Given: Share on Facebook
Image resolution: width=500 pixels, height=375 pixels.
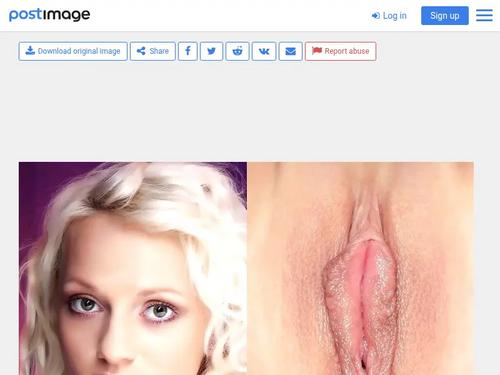Looking at the screenshot, I should point(188,51).
